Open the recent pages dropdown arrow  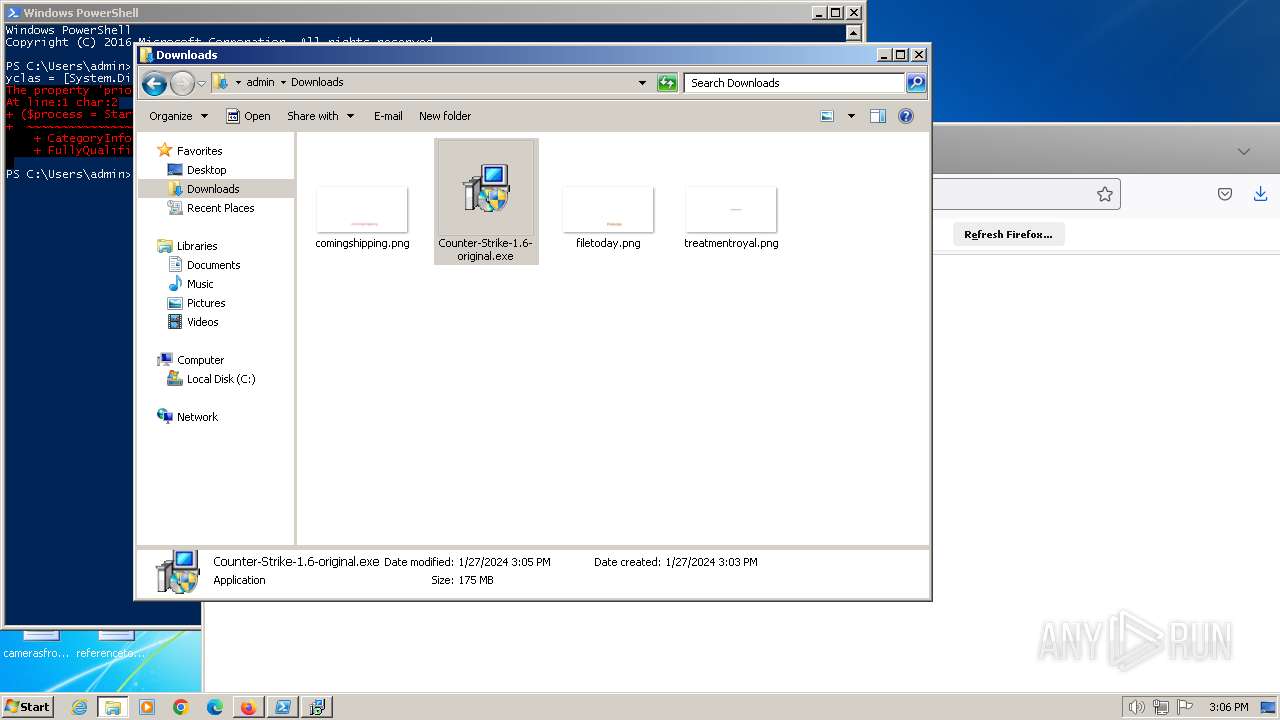click(x=202, y=83)
